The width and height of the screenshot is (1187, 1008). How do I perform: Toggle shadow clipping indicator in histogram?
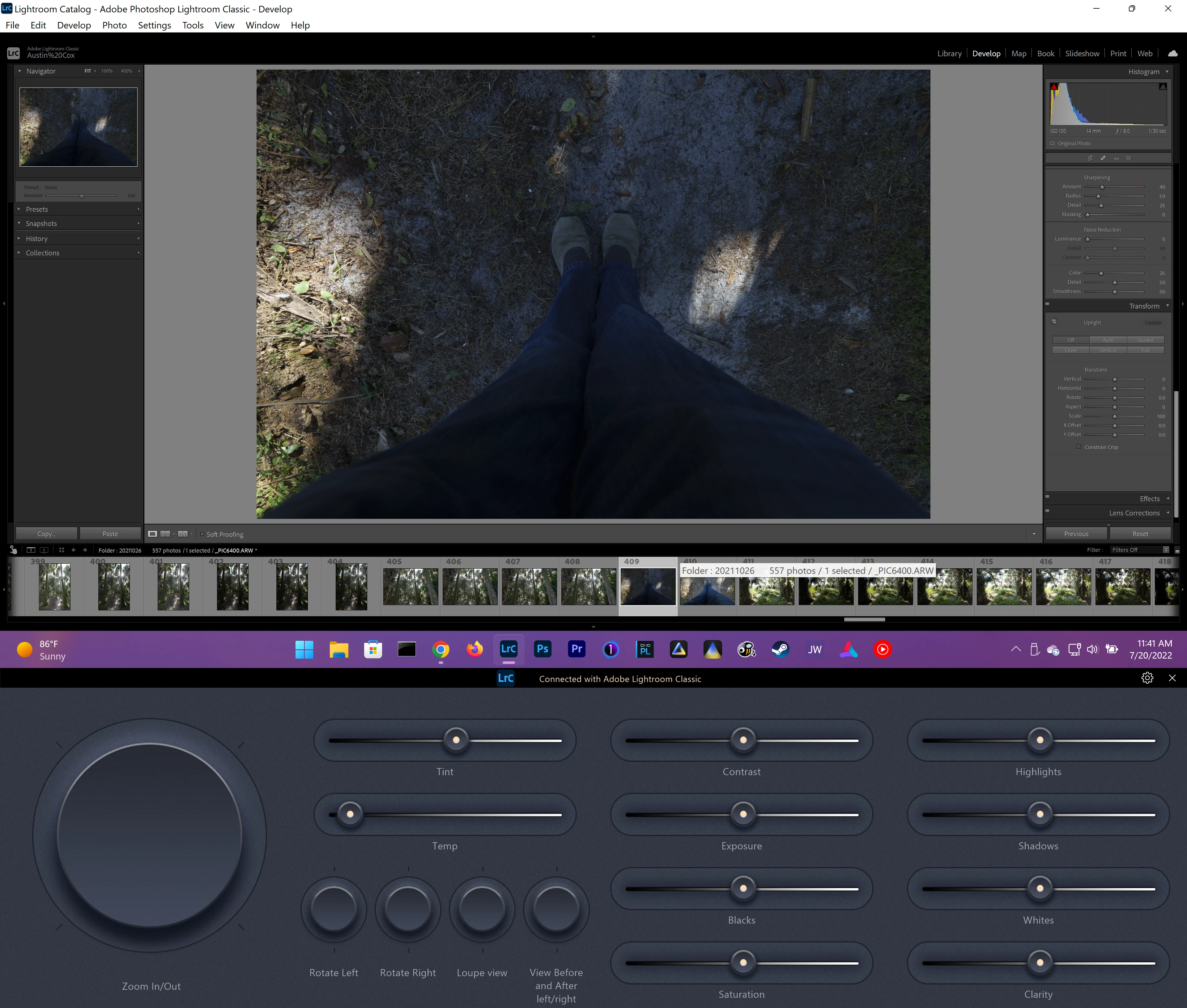coord(1054,87)
